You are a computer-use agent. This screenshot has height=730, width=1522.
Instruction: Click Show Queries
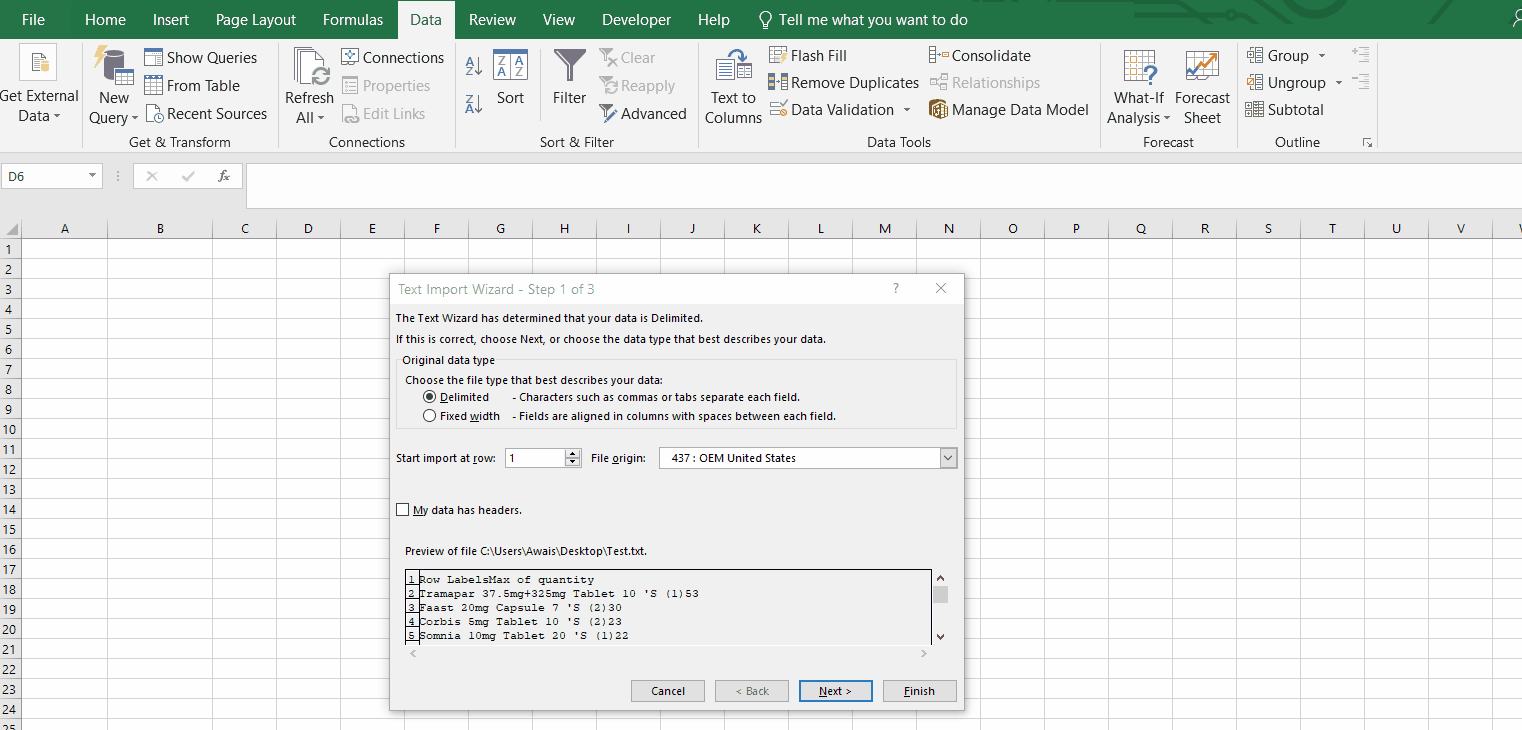point(200,57)
